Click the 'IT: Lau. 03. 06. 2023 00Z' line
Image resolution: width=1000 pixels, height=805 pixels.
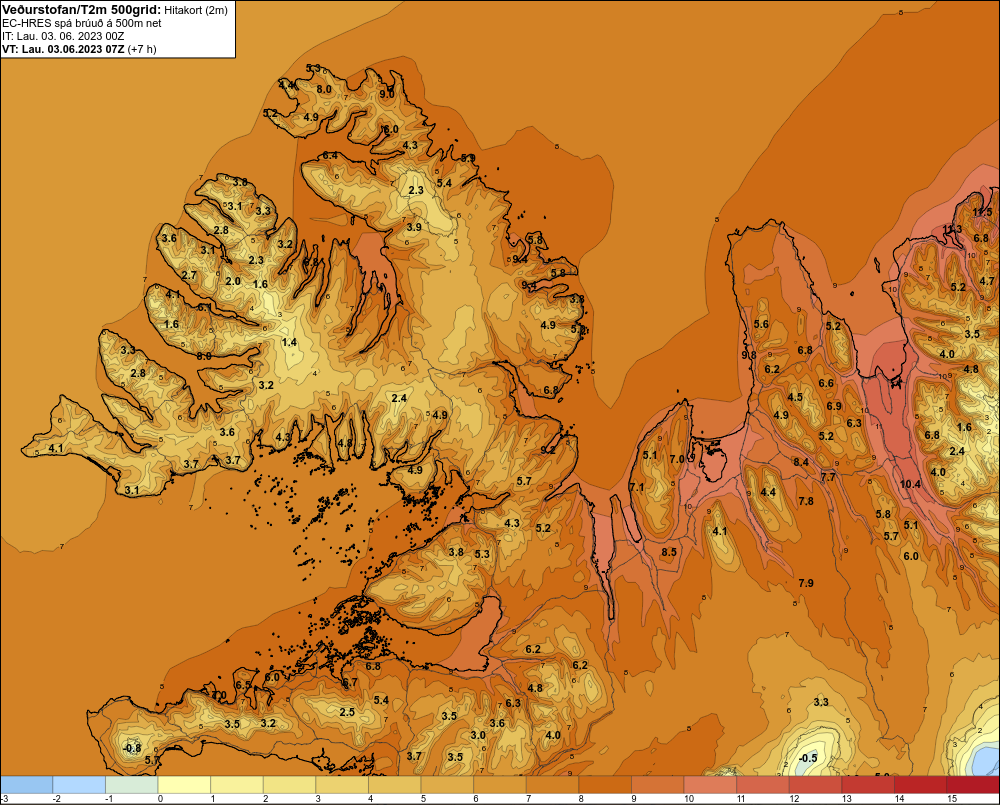point(63,36)
